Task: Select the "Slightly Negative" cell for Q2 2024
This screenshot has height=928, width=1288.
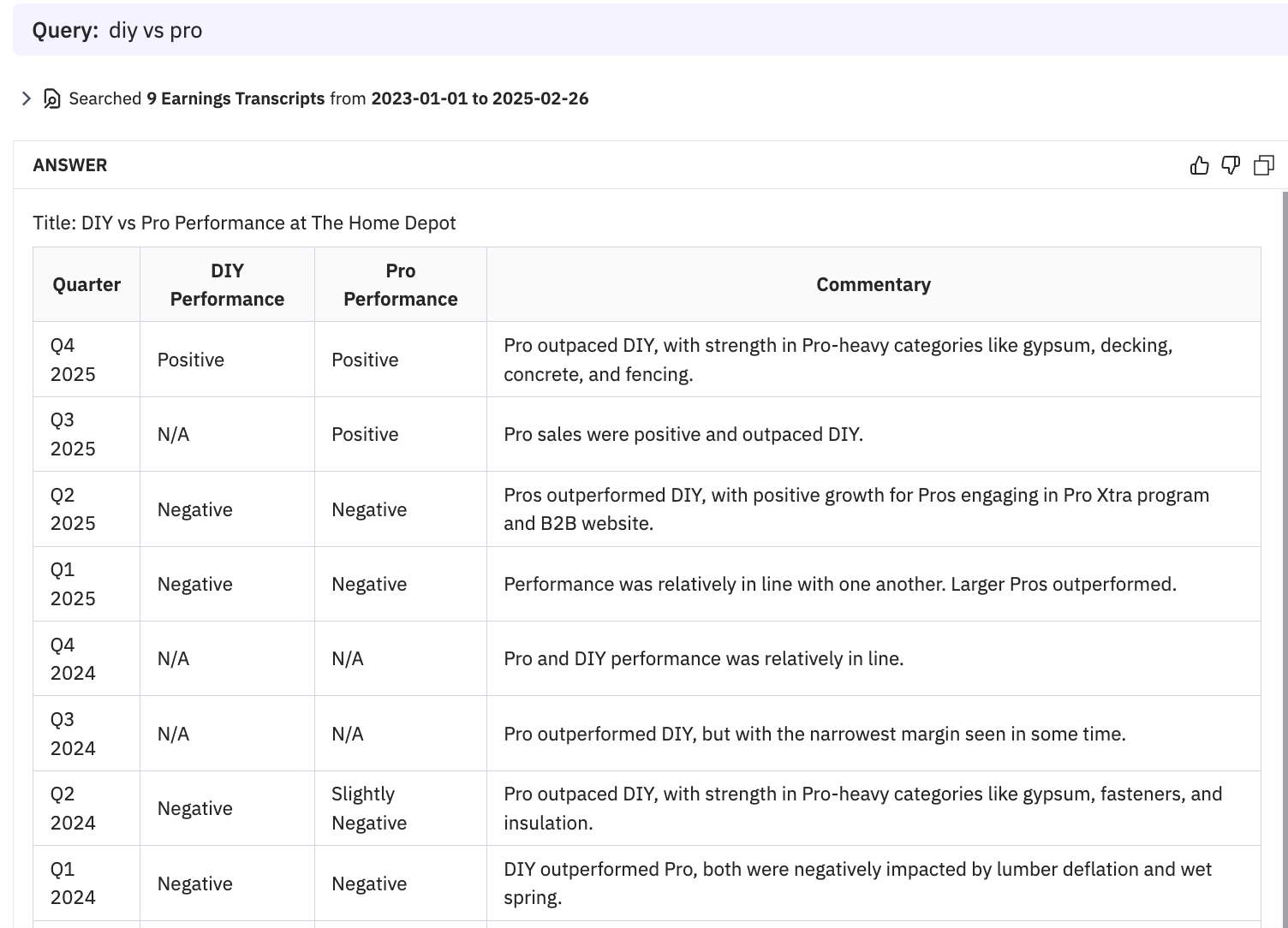Action: coord(368,808)
